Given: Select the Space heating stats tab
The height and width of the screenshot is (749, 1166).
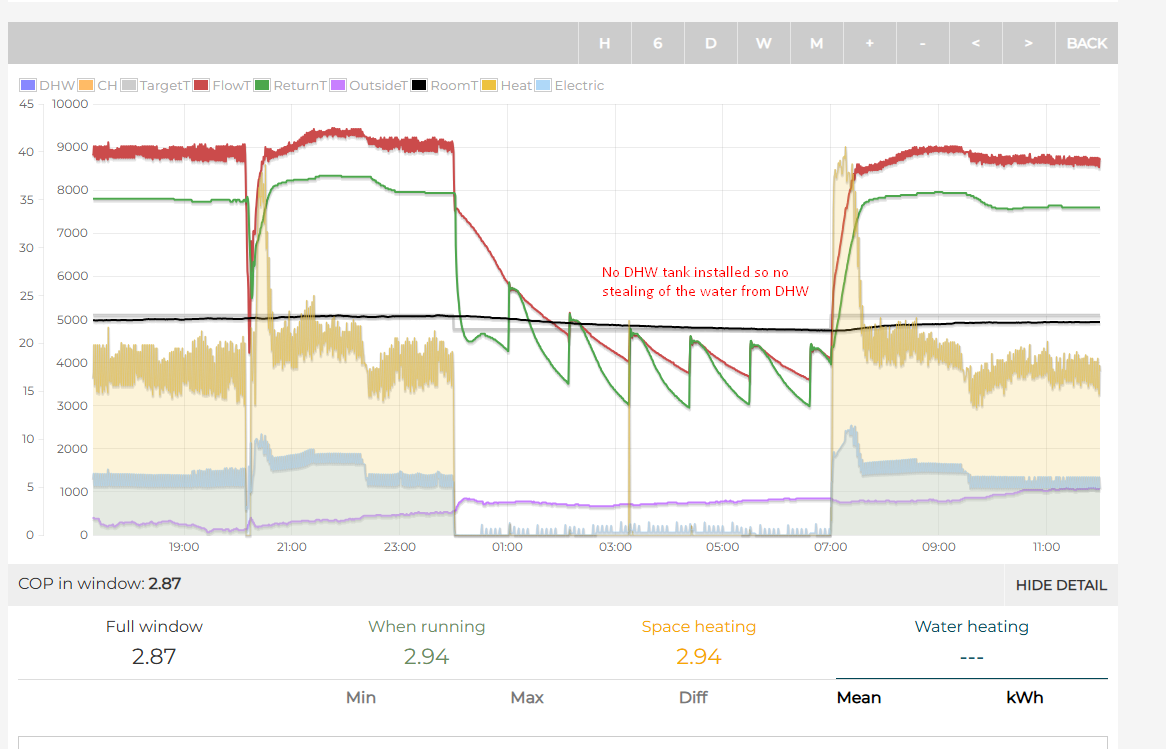Looking at the screenshot, I should [698, 627].
